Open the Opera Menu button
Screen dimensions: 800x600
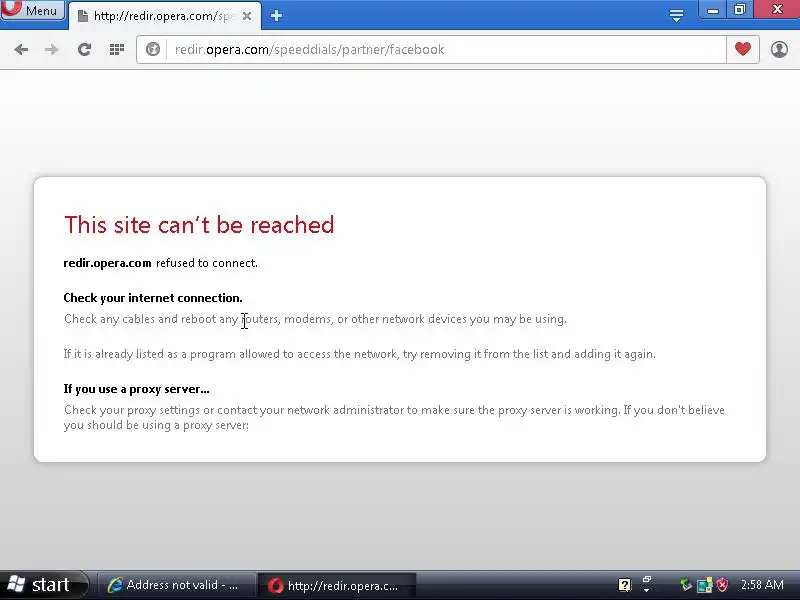(x=33, y=10)
